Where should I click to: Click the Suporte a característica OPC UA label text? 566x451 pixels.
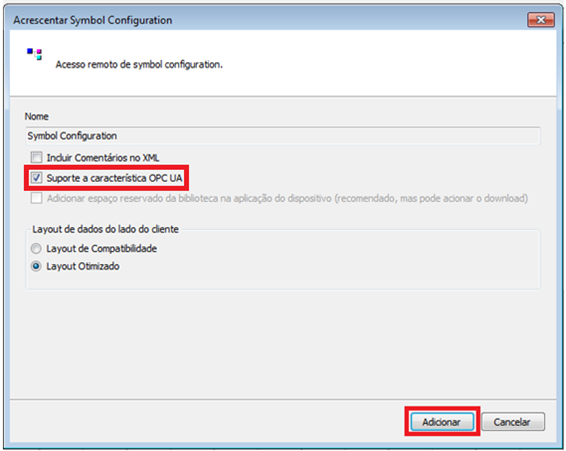(x=114, y=178)
